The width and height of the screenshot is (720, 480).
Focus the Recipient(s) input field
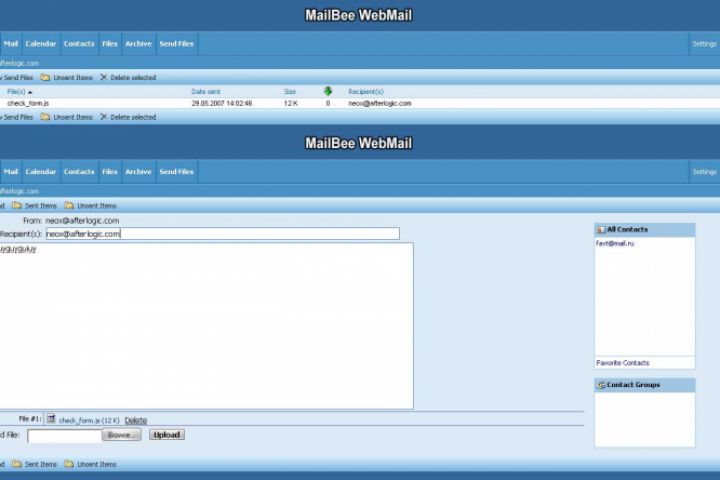tap(223, 233)
